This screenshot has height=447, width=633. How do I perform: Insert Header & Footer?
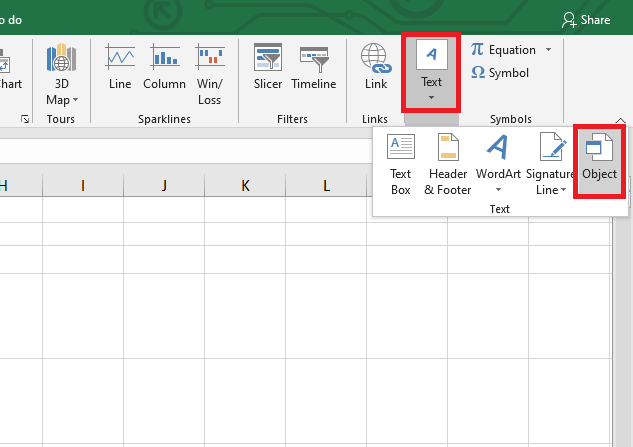coord(448,164)
